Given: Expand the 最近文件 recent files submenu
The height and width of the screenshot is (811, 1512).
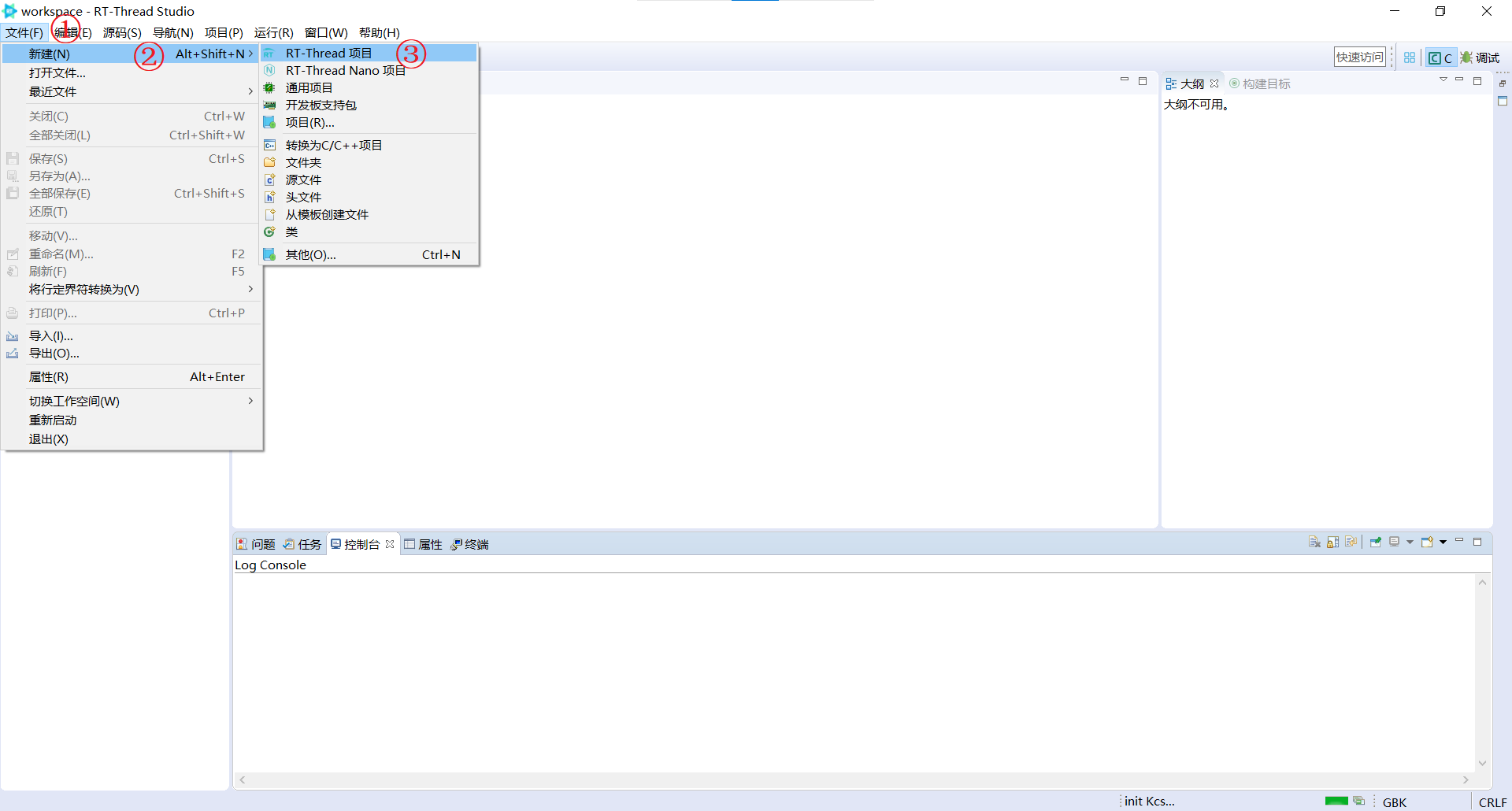Looking at the screenshot, I should pyautogui.click(x=132, y=91).
